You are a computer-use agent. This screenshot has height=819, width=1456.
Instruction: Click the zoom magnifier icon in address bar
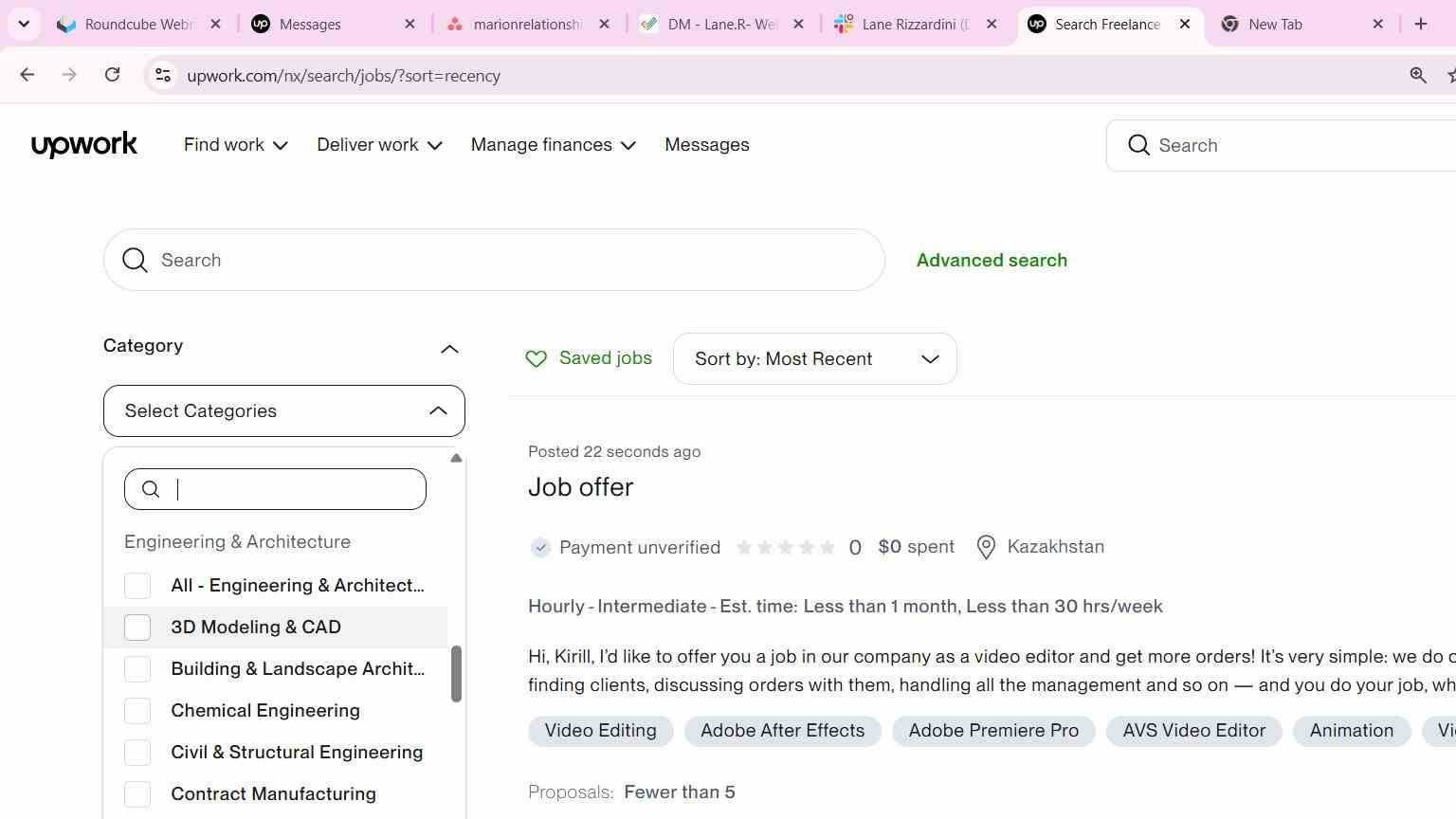(1418, 75)
